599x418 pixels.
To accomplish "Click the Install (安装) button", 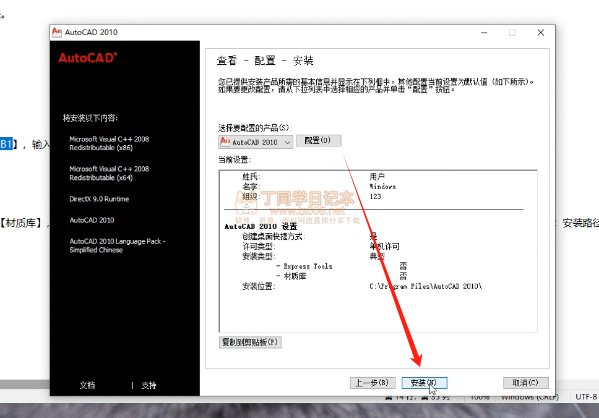I will coord(424,382).
